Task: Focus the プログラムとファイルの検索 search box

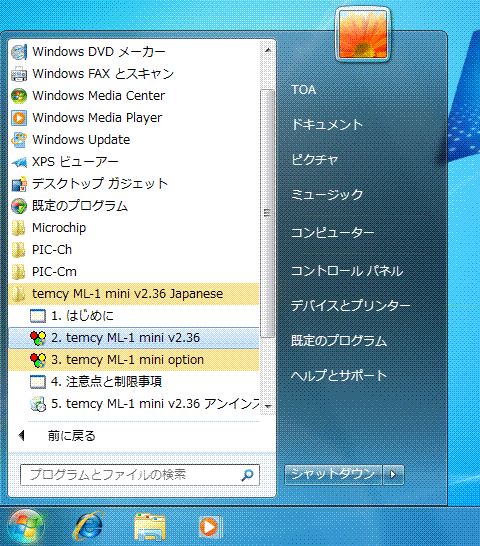Action: pyautogui.click(x=140, y=475)
